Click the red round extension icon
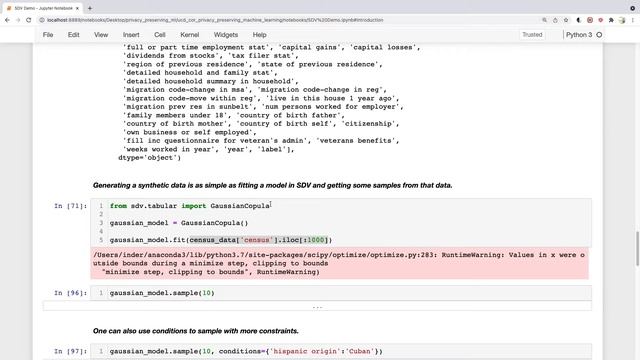Viewport: 640px width, 360px height. (x=600, y=20)
